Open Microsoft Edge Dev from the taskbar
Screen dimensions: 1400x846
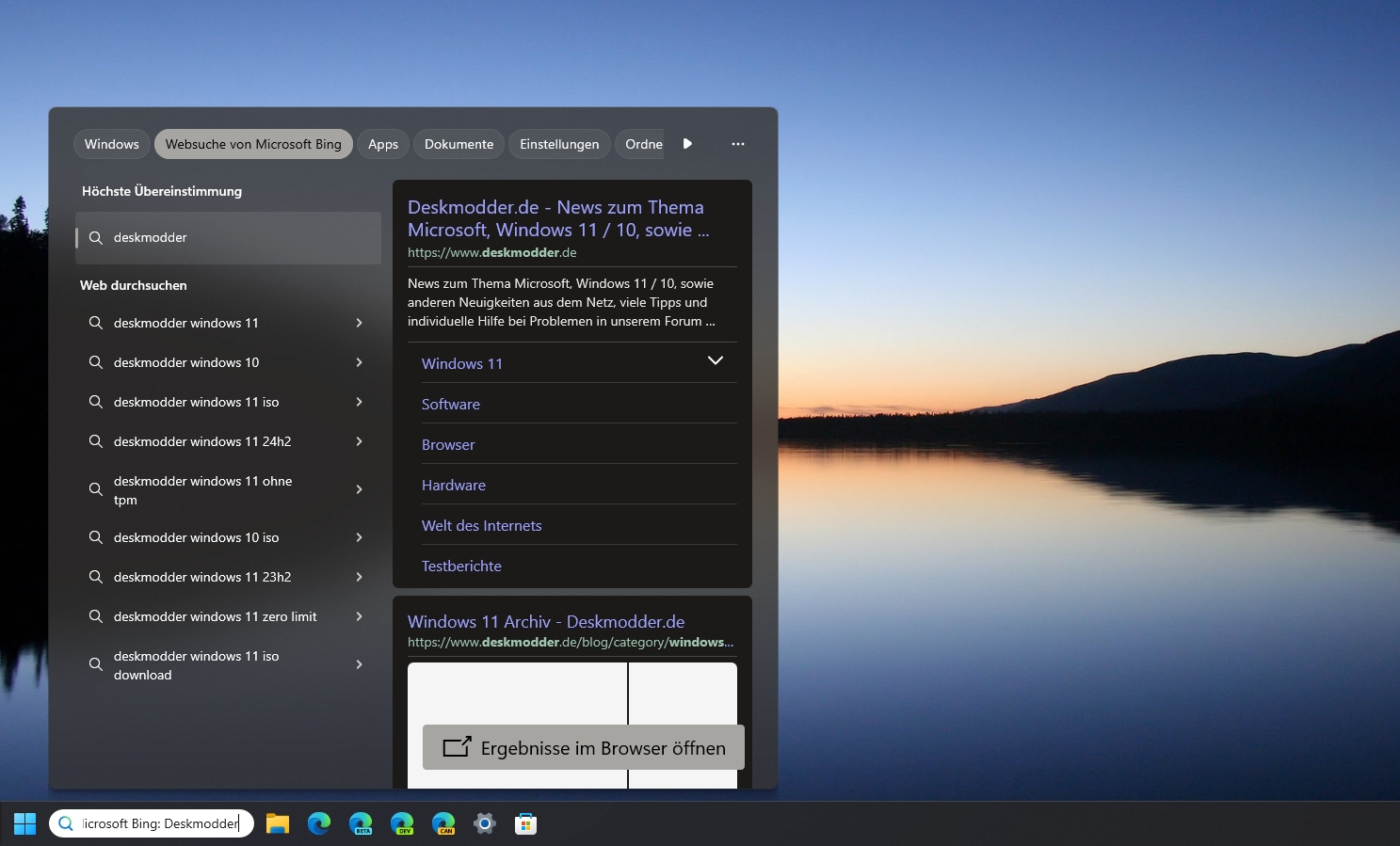(402, 823)
